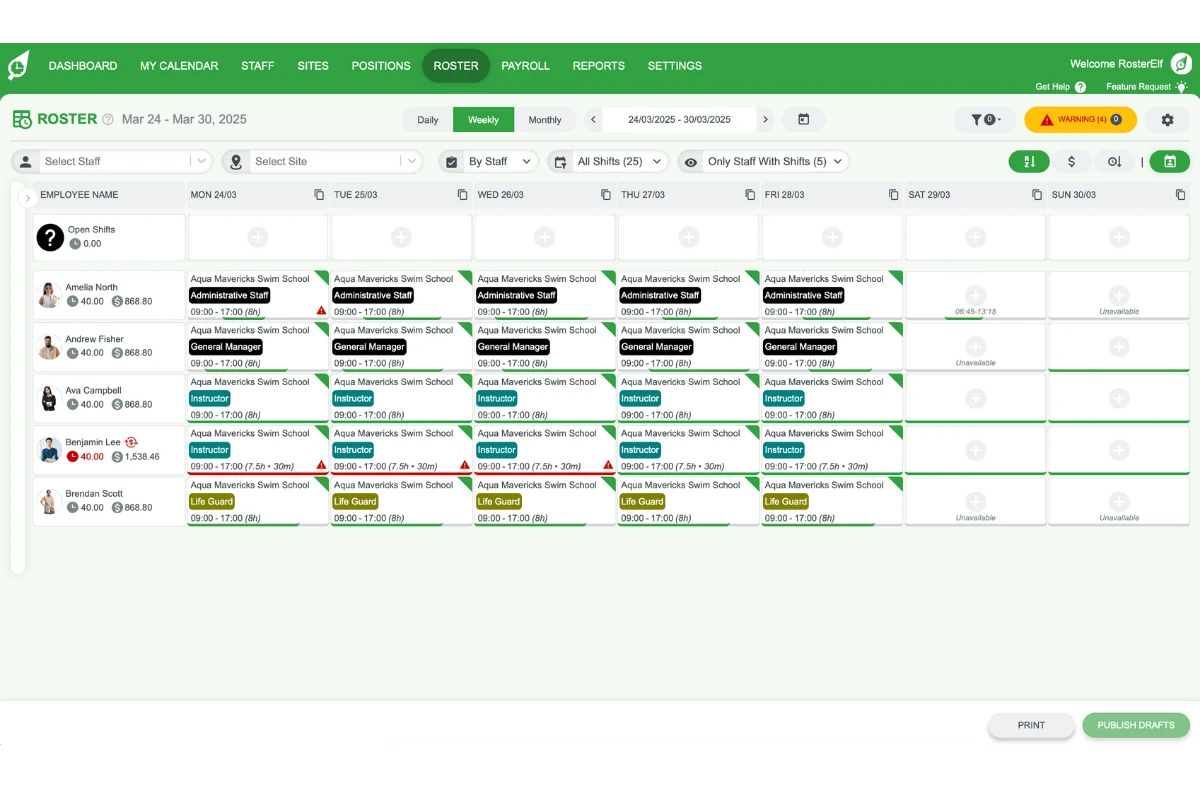Open the POSITIONS page
Screen dimensions: 1200x800
click(381, 66)
